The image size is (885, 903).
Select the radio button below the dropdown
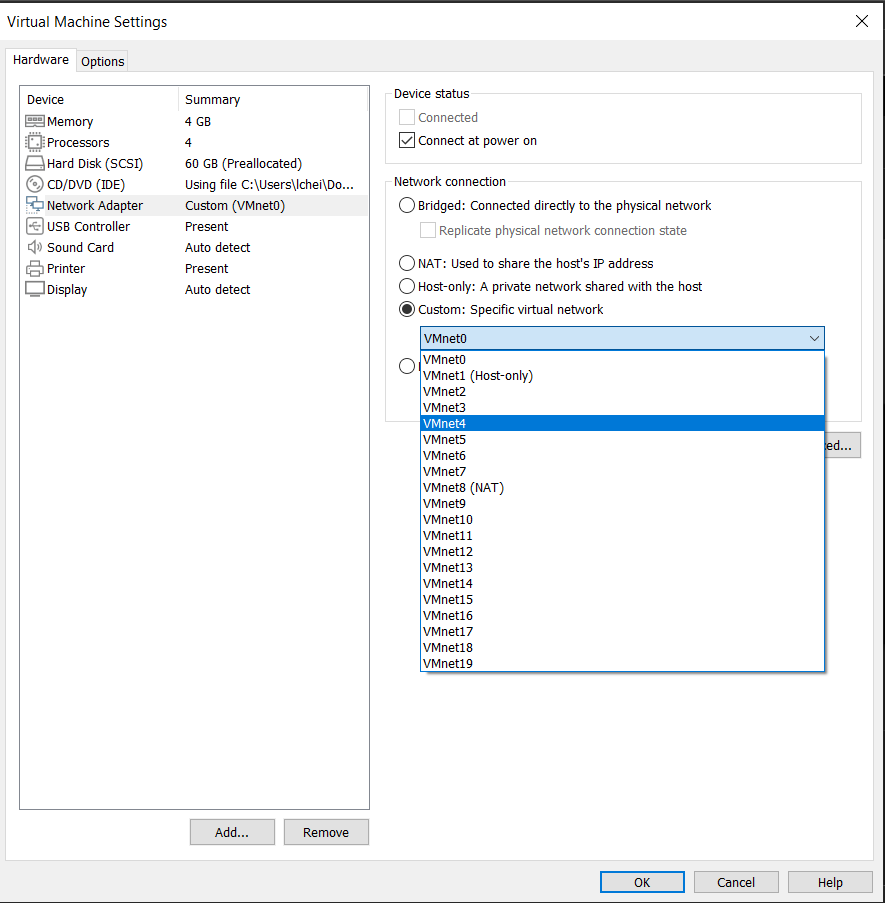click(407, 366)
